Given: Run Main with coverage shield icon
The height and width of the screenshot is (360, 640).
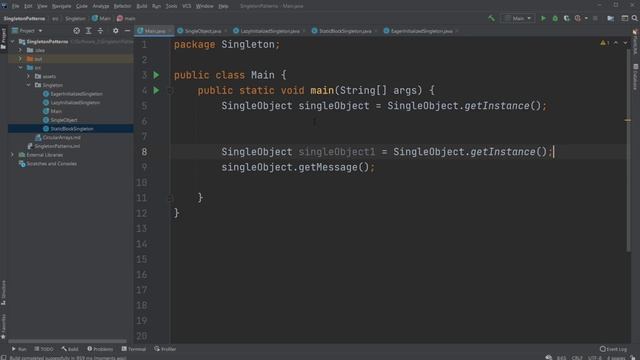Looking at the screenshot, I should pyautogui.click(x=567, y=18).
